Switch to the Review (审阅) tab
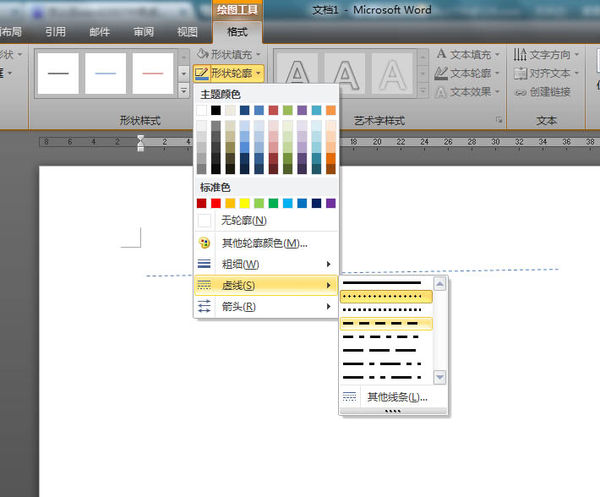Screen dimensions: 600x497 [x=143, y=32]
